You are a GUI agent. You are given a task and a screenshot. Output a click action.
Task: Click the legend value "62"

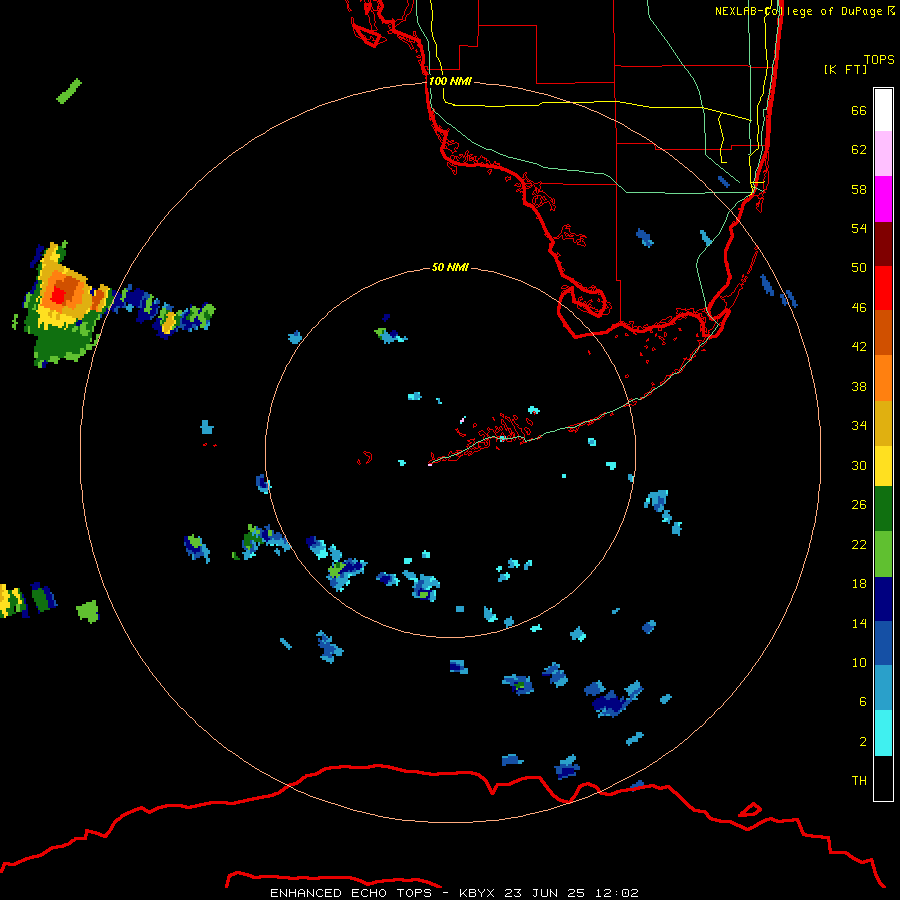click(859, 150)
